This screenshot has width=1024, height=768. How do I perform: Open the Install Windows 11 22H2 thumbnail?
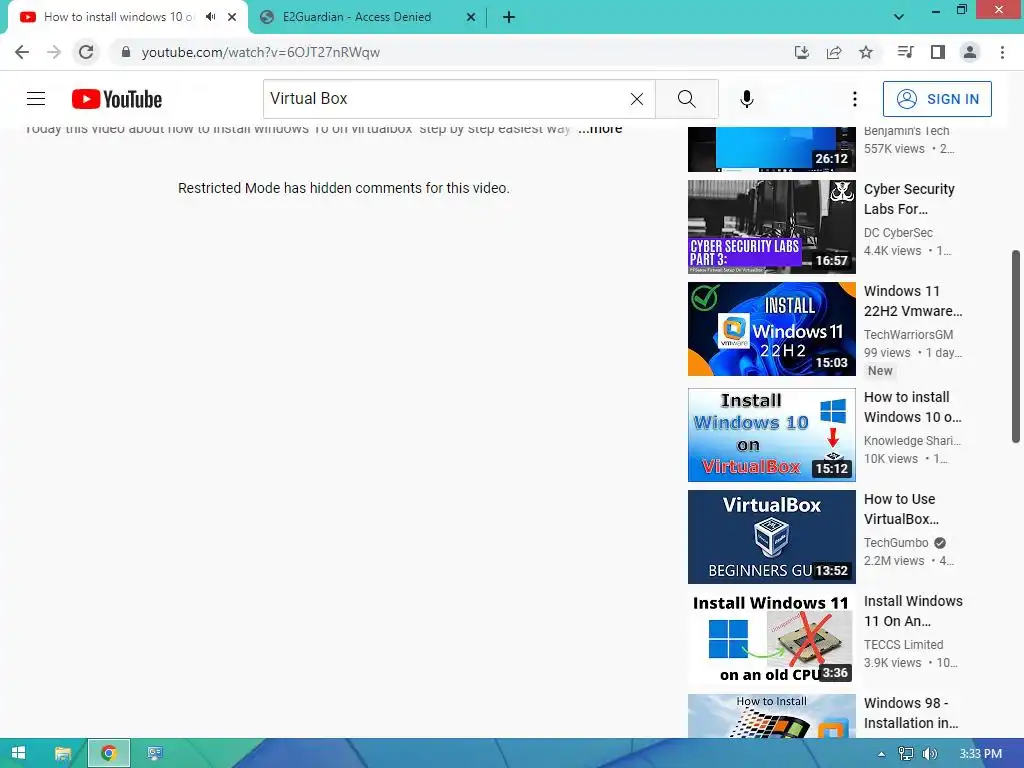[771, 328]
